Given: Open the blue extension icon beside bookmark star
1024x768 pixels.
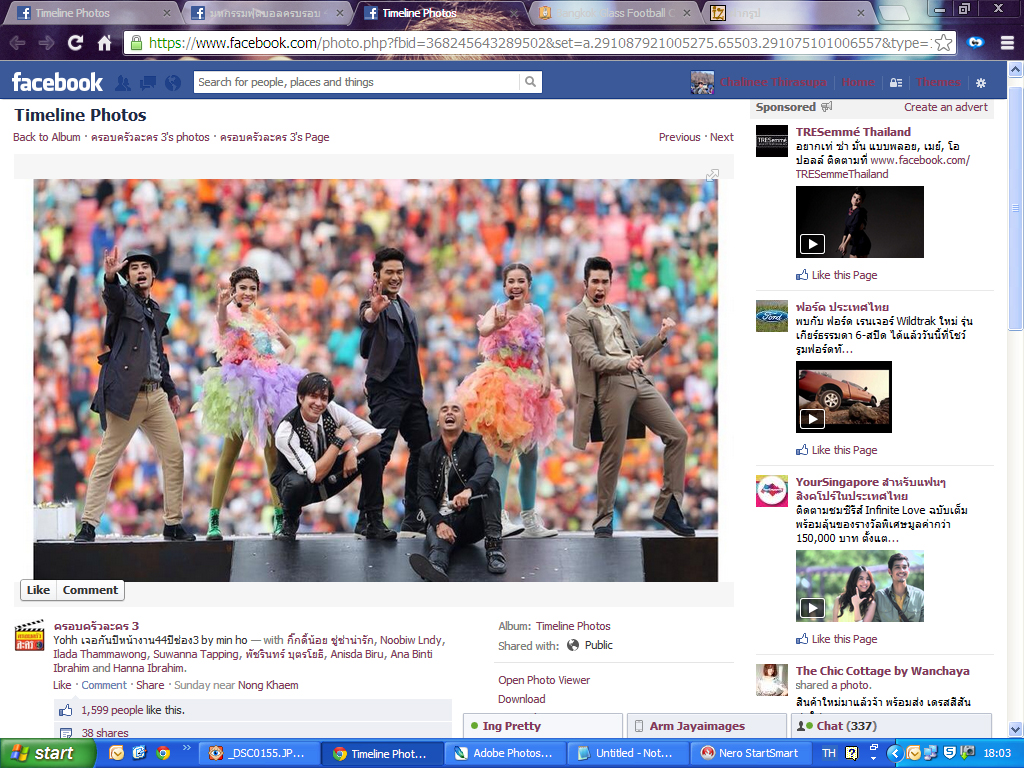Looking at the screenshot, I should [976, 43].
